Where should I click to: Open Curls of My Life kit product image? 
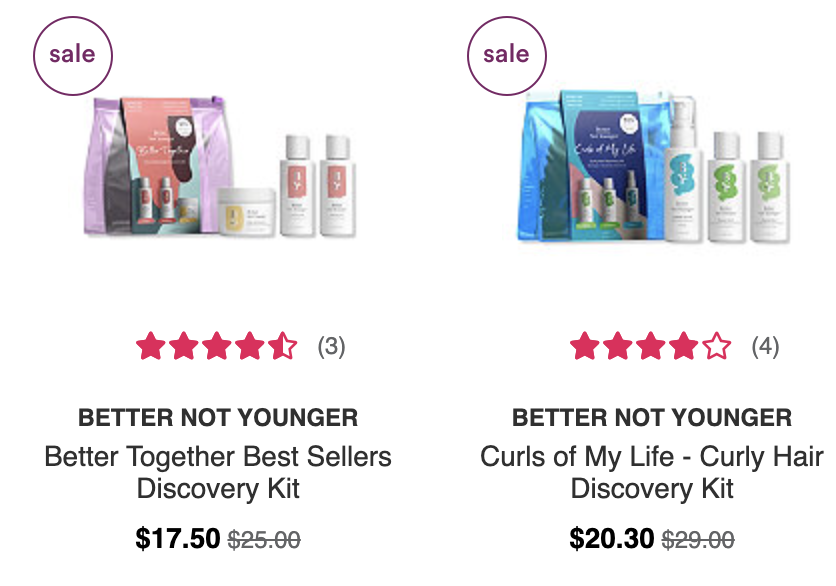(654, 167)
